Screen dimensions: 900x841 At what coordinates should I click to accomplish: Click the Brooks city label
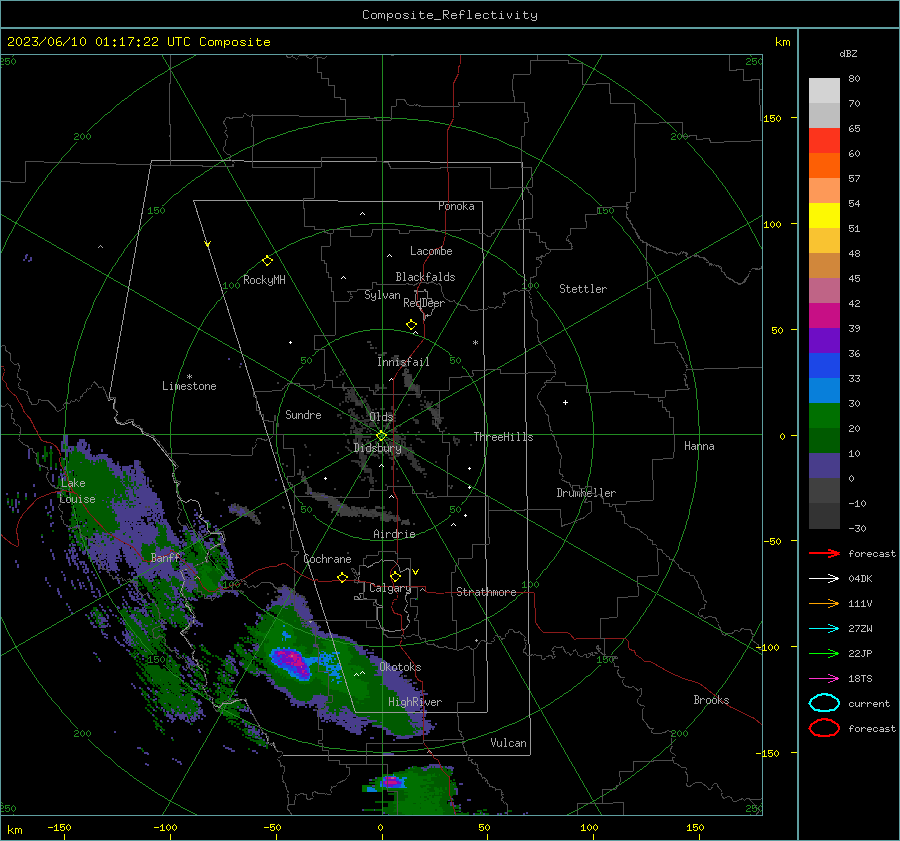pos(711,700)
